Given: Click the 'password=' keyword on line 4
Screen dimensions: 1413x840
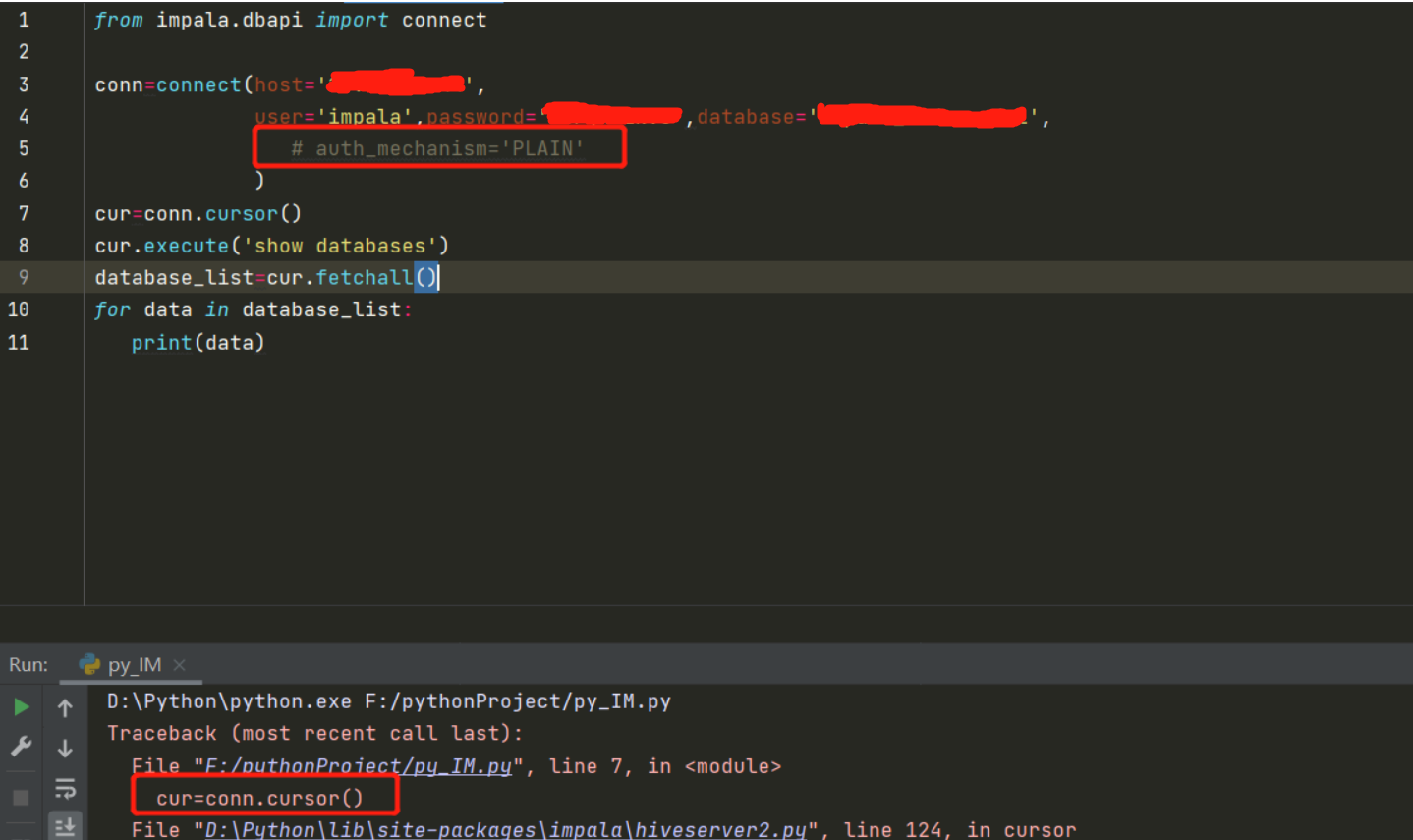Looking at the screenshot, I should [481, 117].
